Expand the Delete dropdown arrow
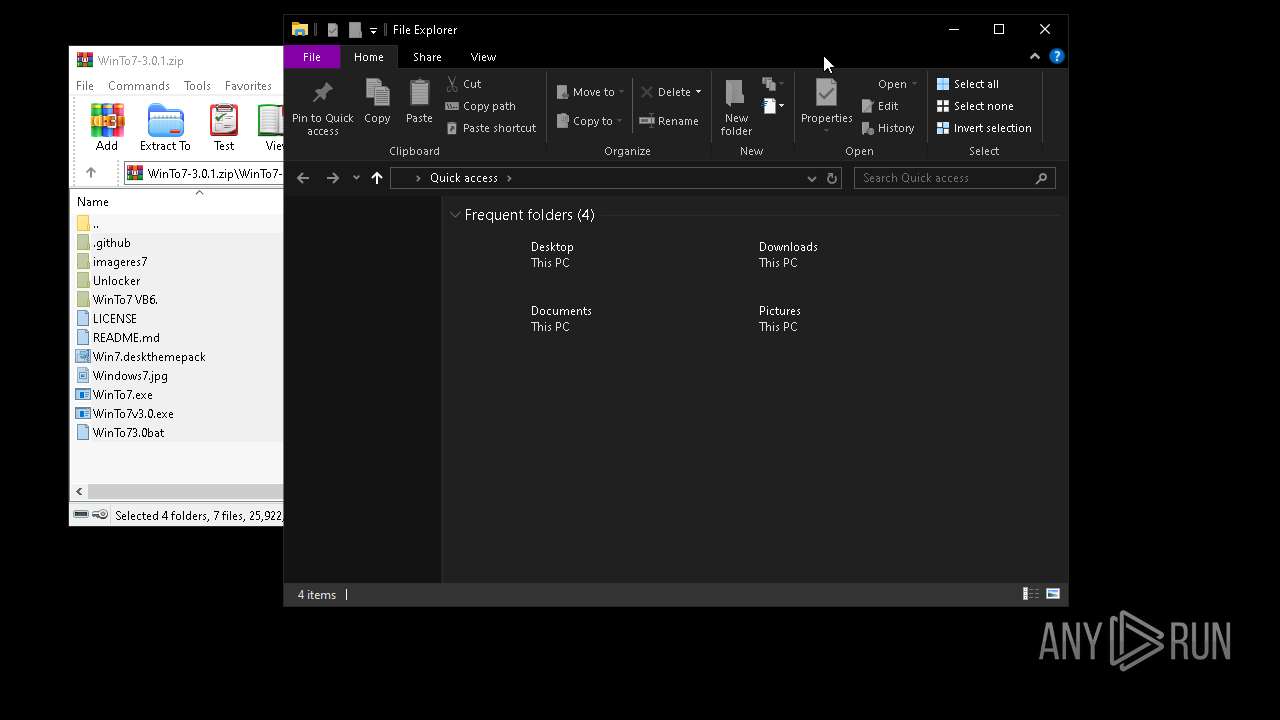This screenshot has height=720, width=1280. [x=698, y=92]
